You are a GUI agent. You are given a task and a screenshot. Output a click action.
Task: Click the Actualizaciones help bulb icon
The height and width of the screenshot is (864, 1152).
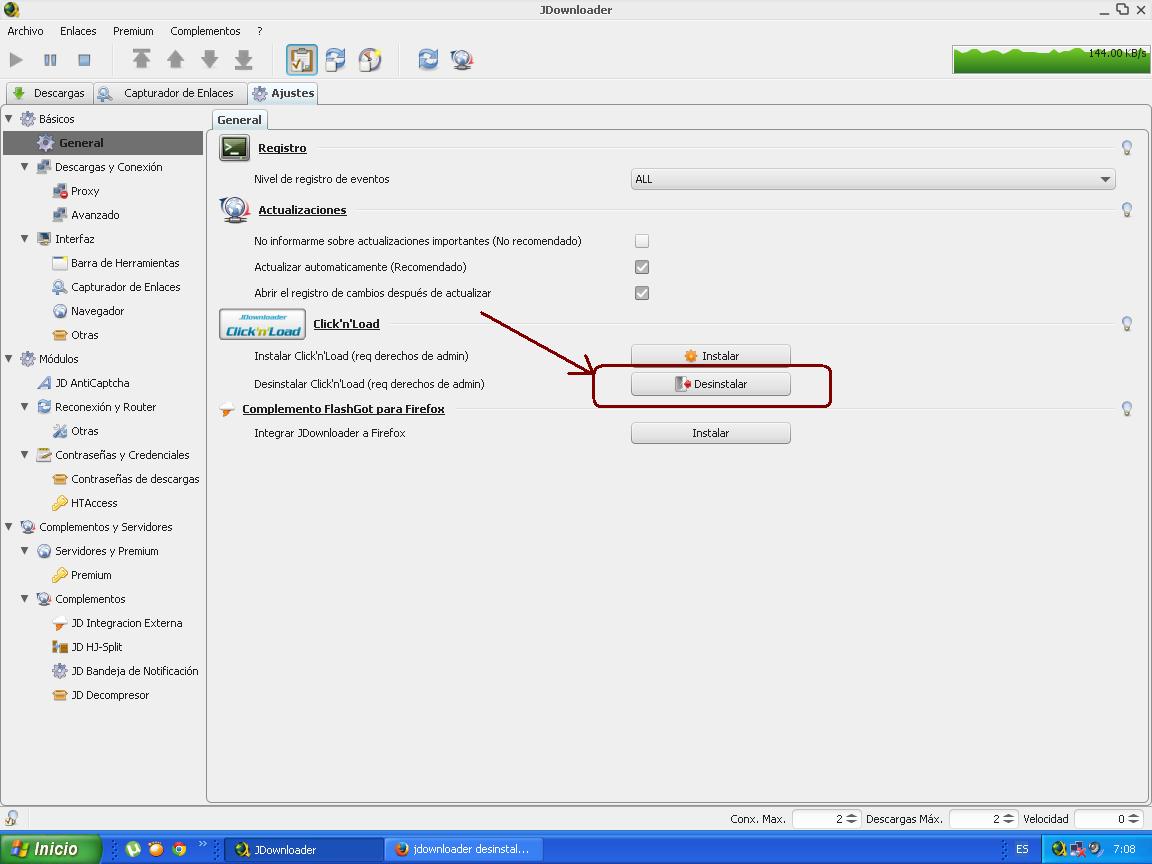pos(1127,210)
